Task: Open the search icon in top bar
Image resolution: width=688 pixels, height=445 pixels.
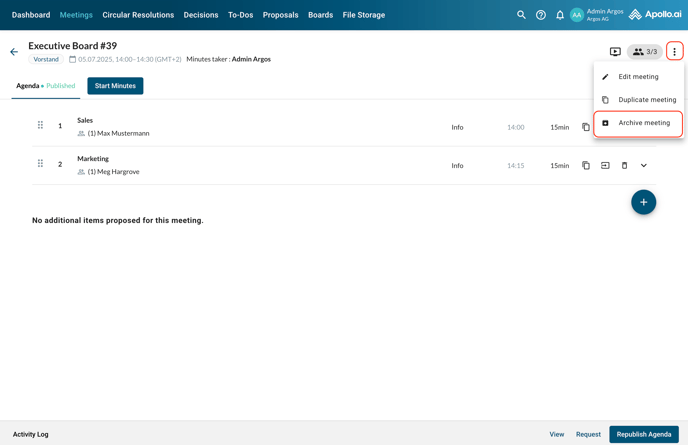Action: click(521, 15)
